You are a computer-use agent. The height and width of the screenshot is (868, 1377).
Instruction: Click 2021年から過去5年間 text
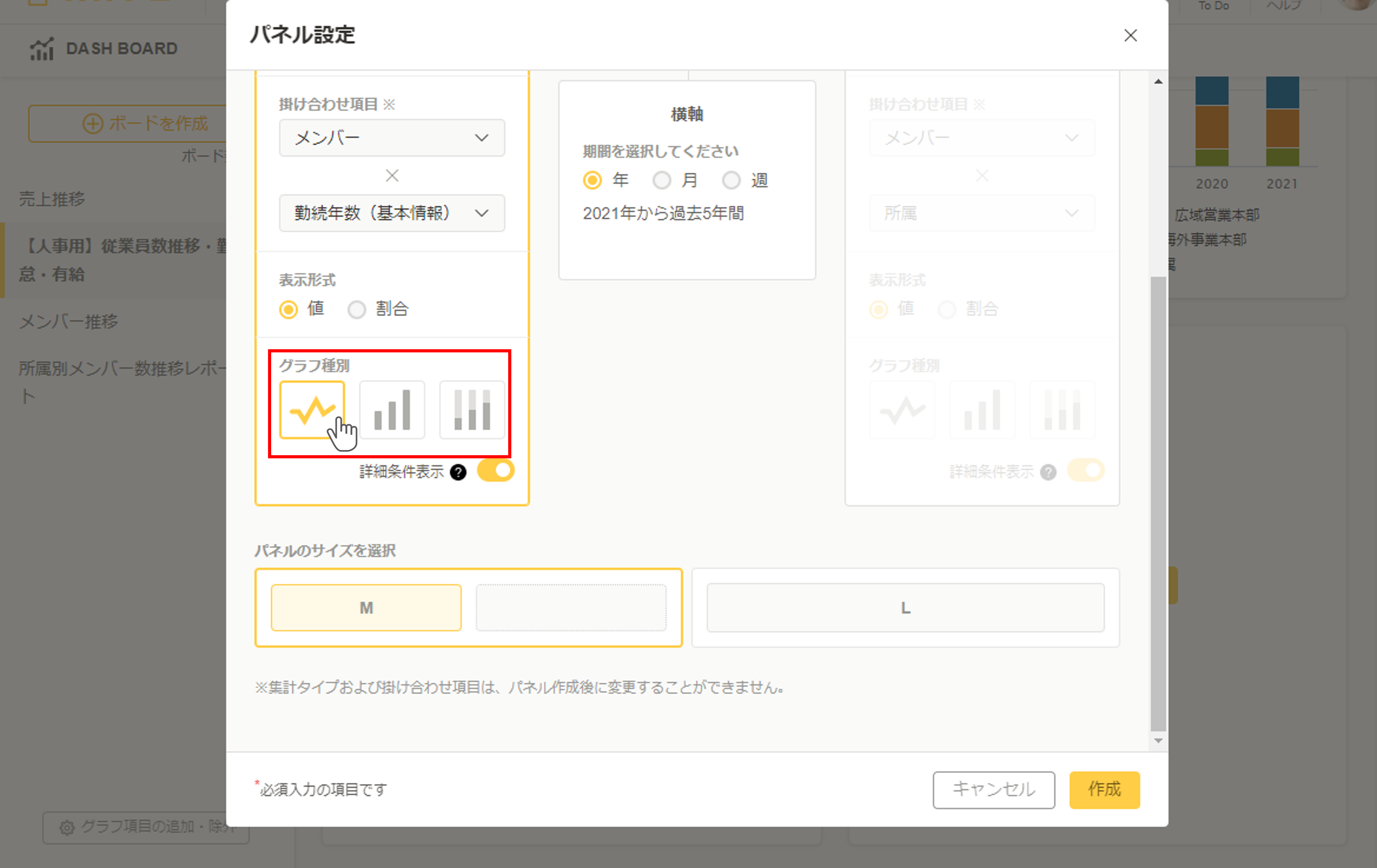pyautogui.click(x=663, y=213)
